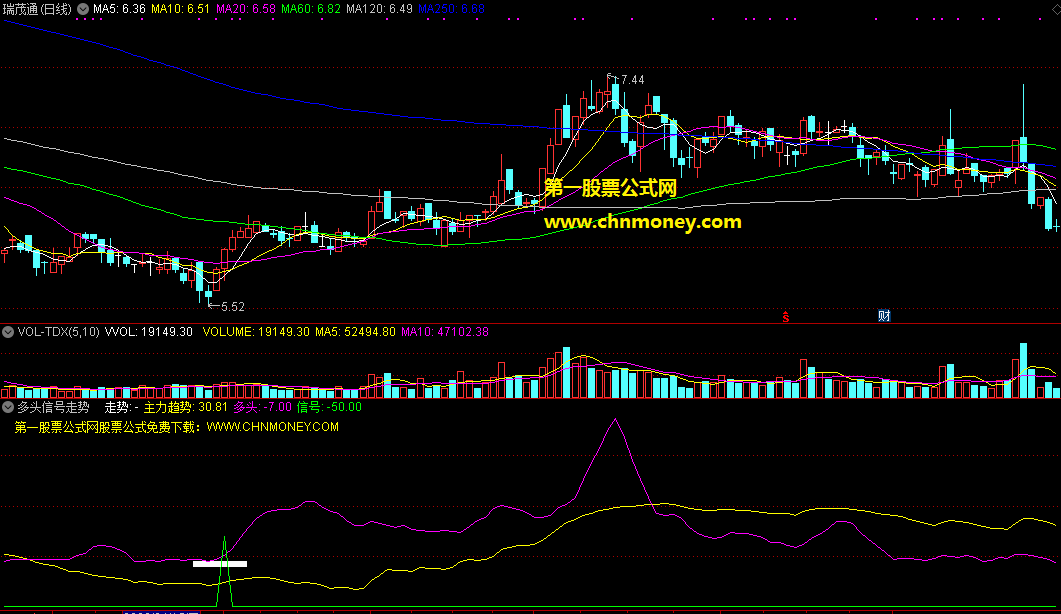
Task: Select the MA250: 6.68 label
Action: [x=451, y=9]
